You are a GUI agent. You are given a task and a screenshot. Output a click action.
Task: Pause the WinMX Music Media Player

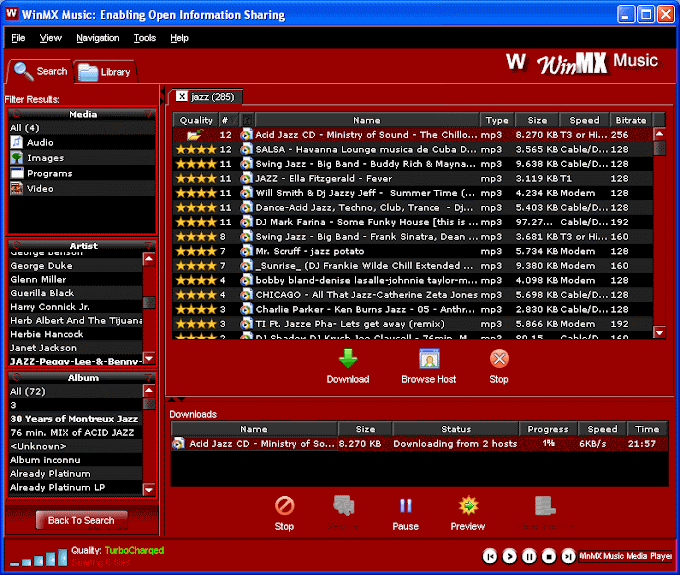(529, 556)
